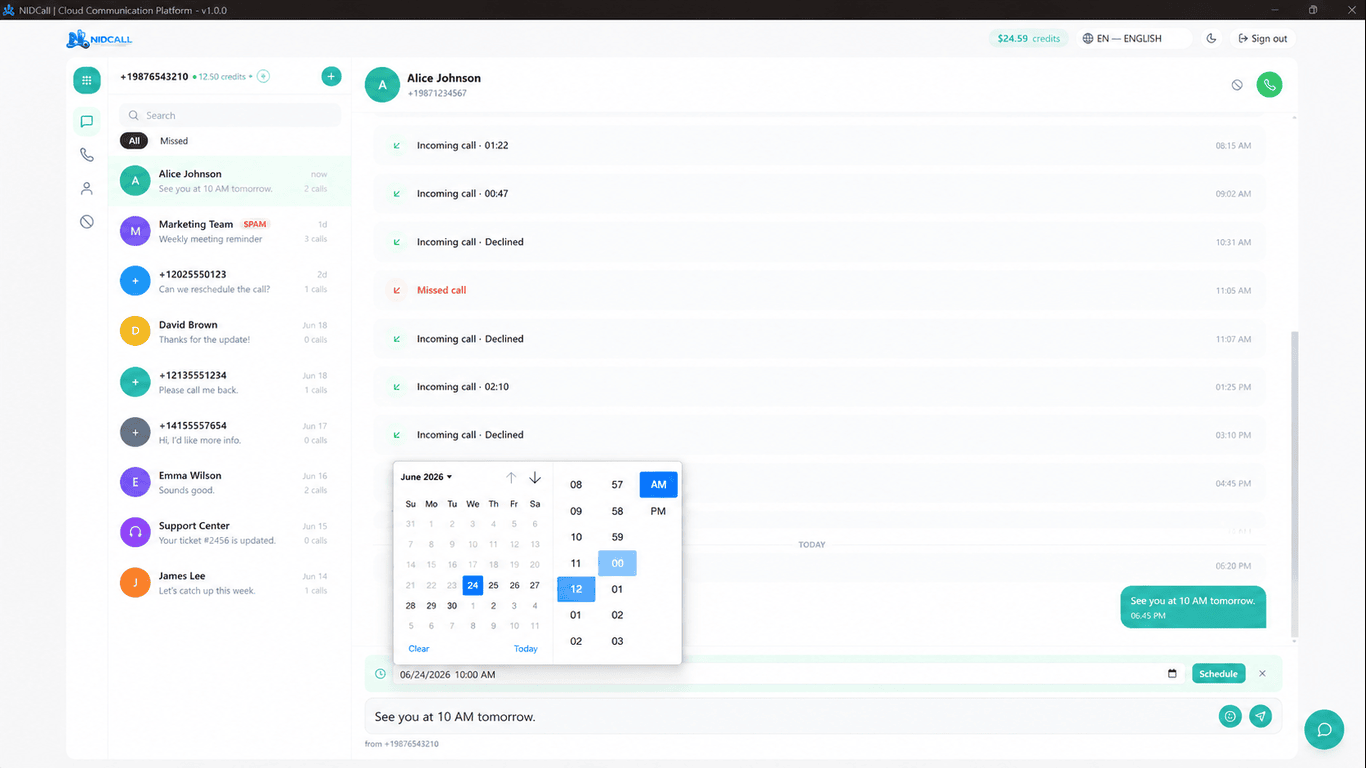The width and height of the screenshot is (1366, 768).
Task: Open +14155557654 conversation
Action: (x=230, y=433)
